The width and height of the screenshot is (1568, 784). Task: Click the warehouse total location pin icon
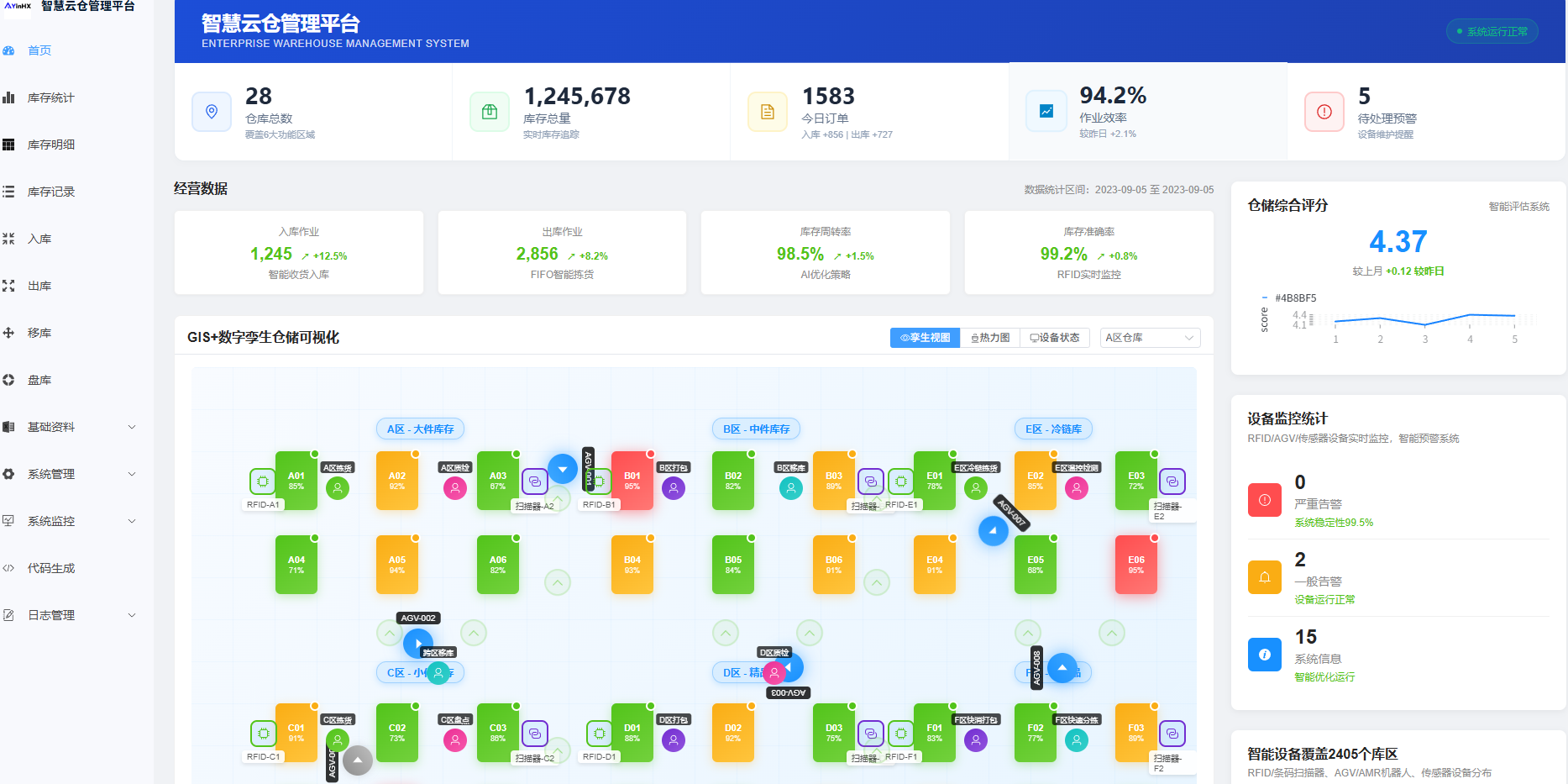(x=212, y=112)
